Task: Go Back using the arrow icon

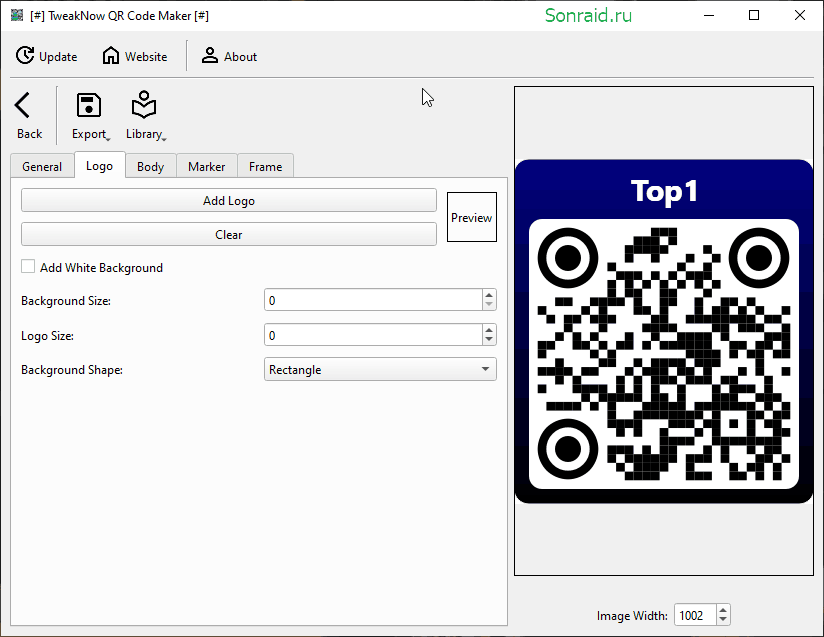Action: tap(23, 105)
